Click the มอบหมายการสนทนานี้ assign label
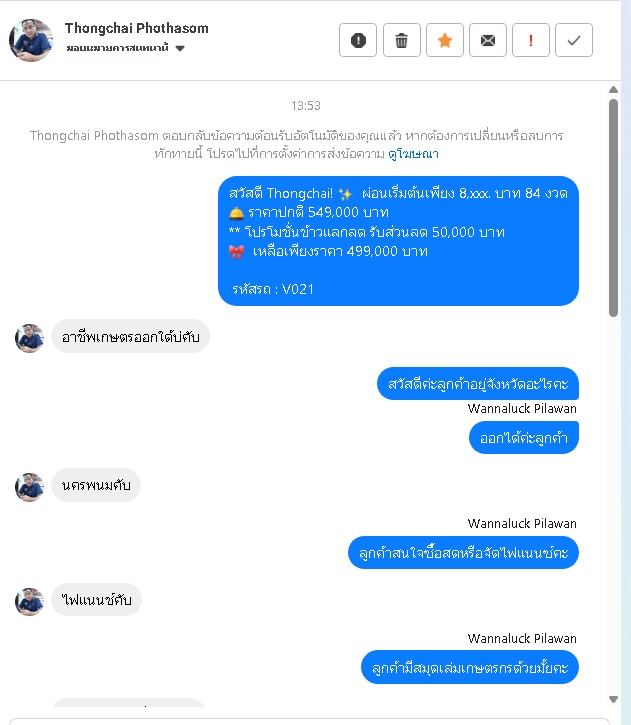Viewport: 631px width, 725px height. tap(117, 48)
